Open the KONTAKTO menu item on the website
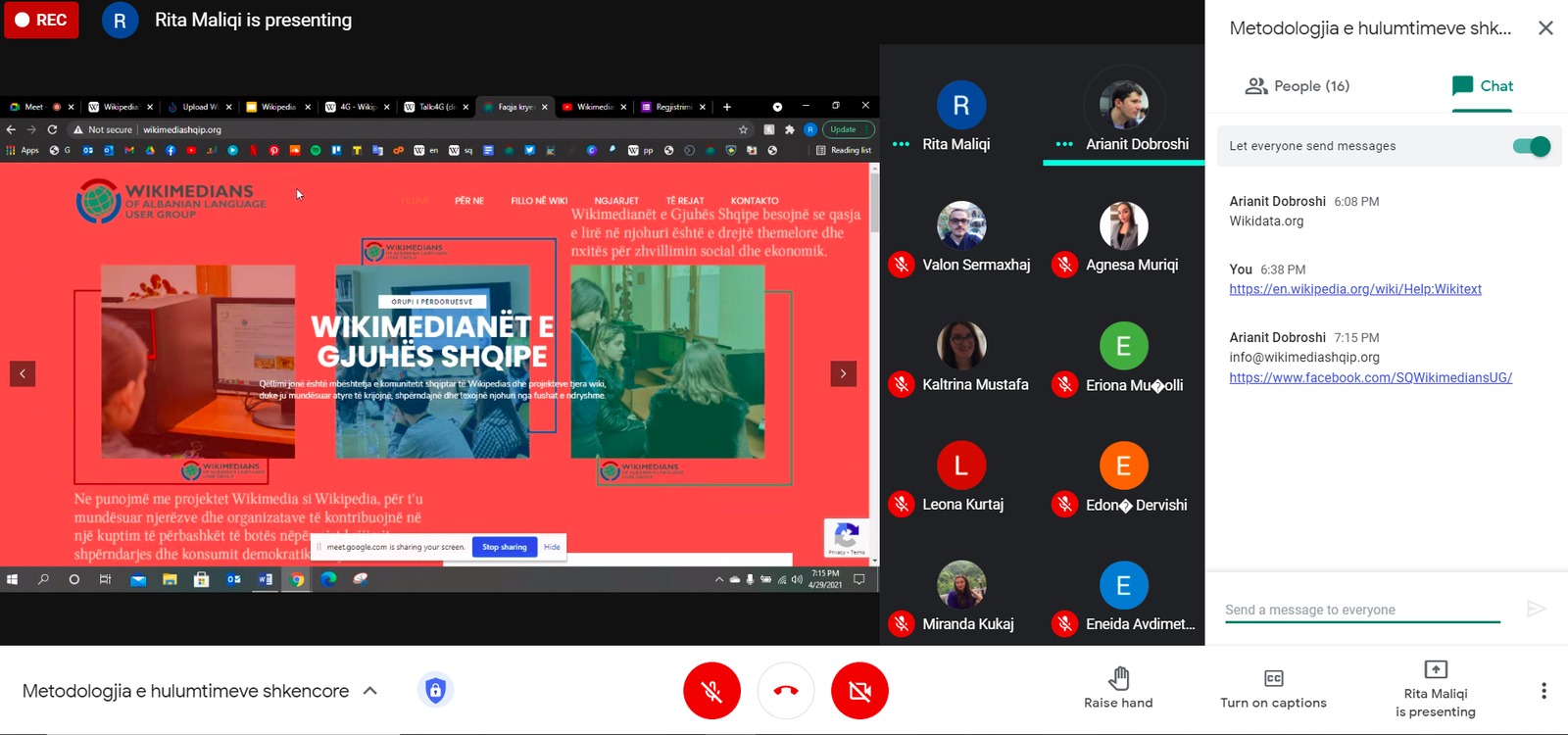The width and height of the screenshot is (1568, 735). coord(755,201)
